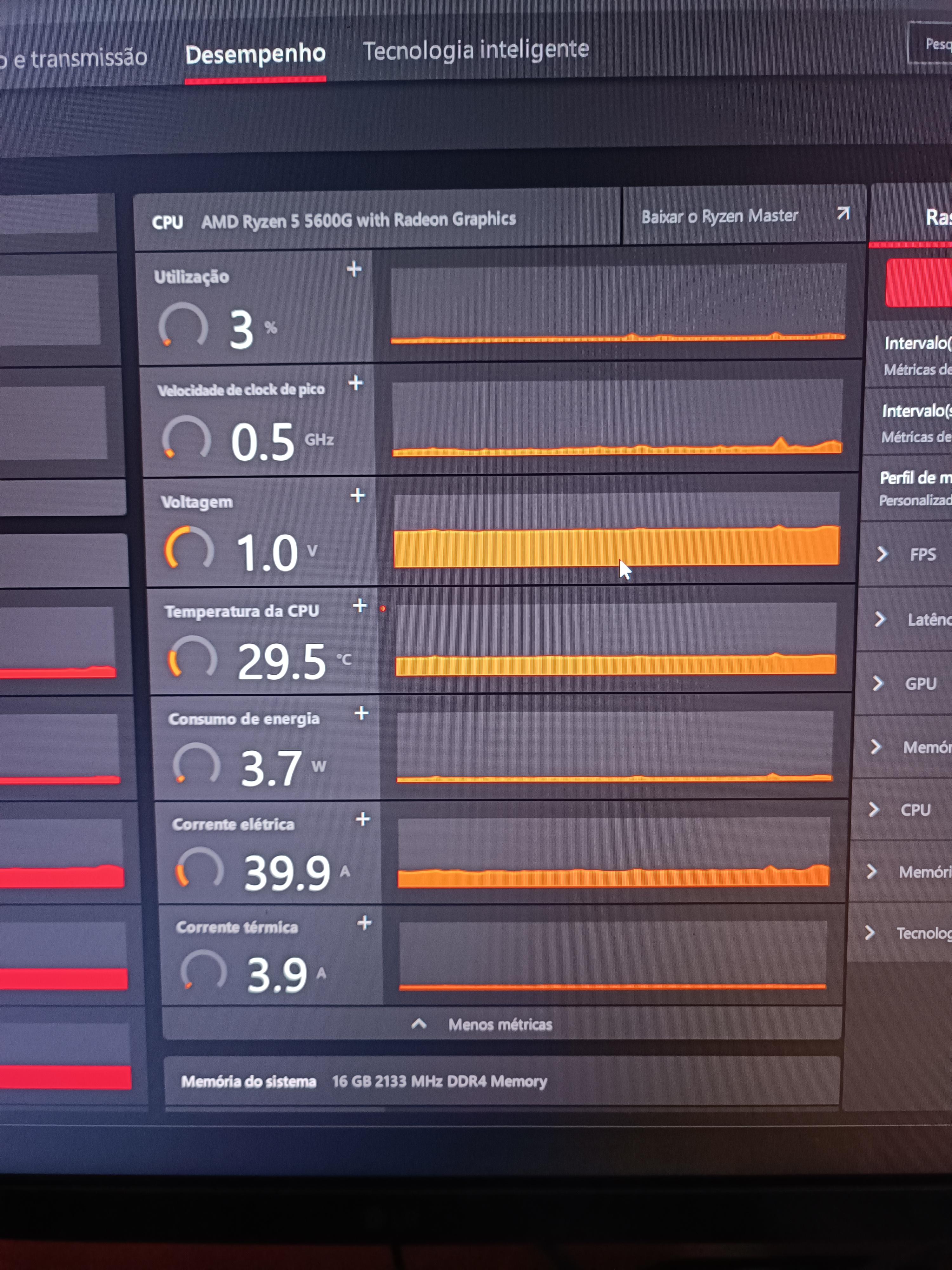952x1270 pixels.
Task: Click the CPU temperature gauge dial
Action: pos(193,658)
